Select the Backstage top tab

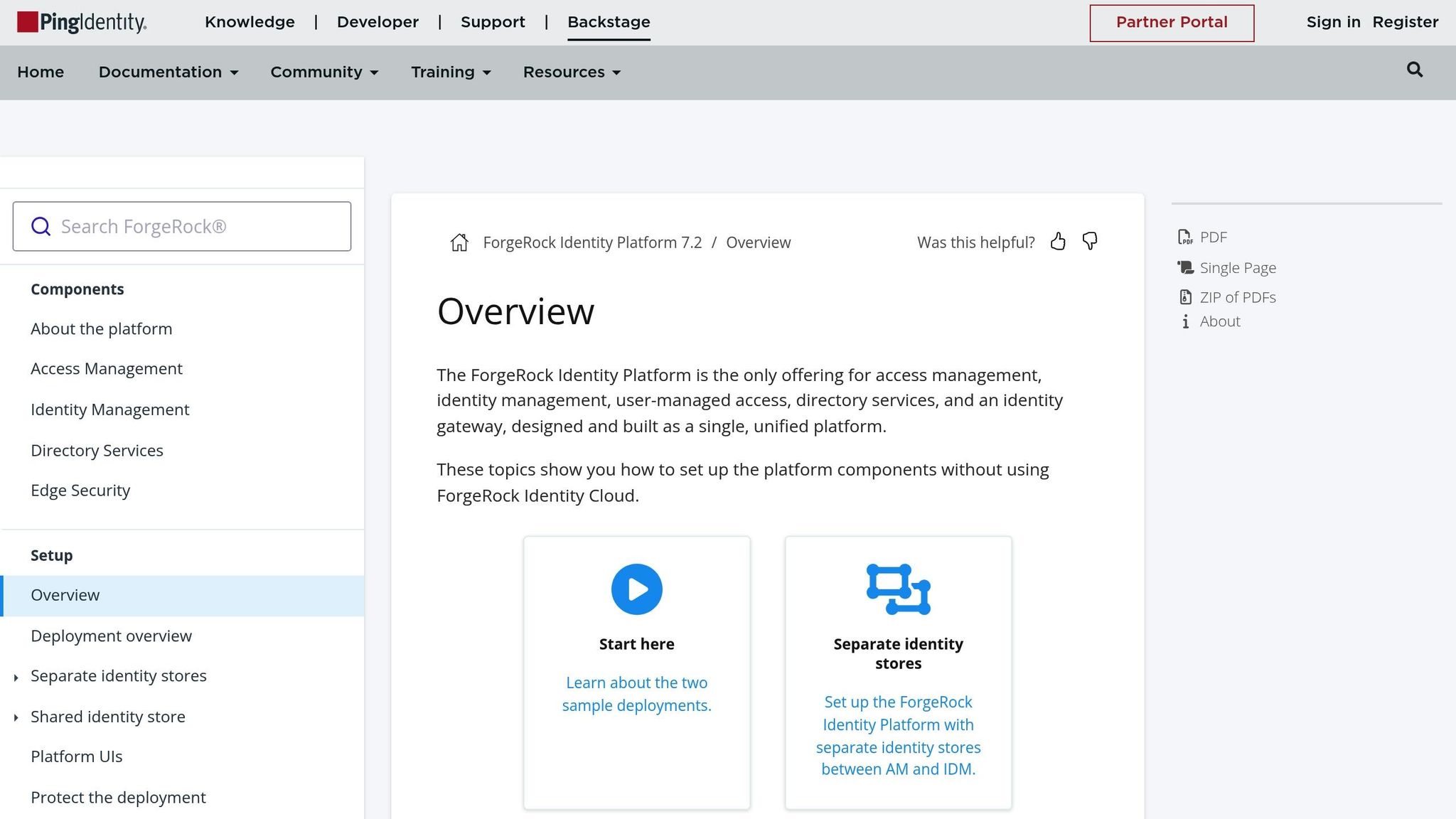609,22
